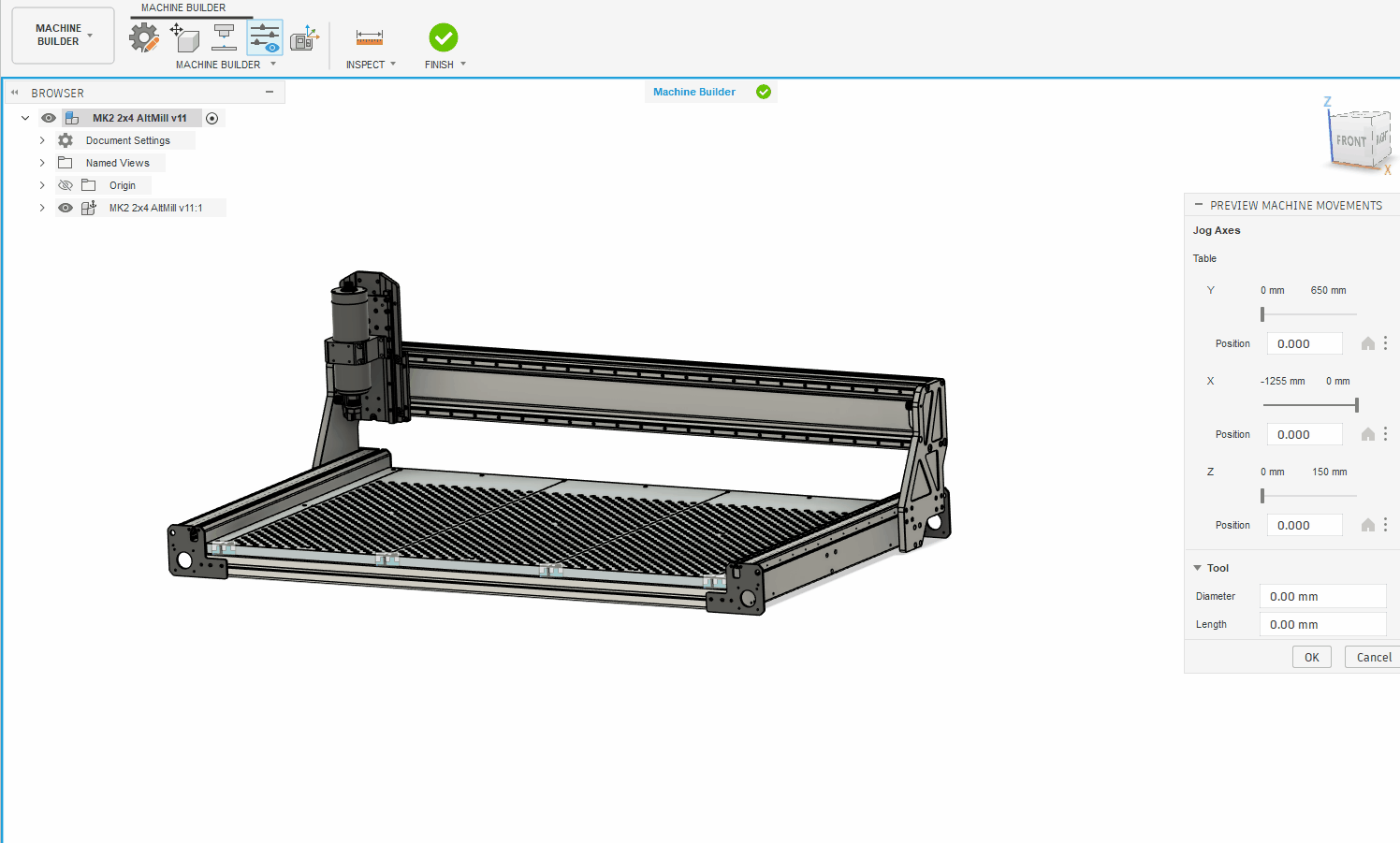Open the Machine Builder workspace dropdown button
1400x843 pixels.
pos(64,36)
